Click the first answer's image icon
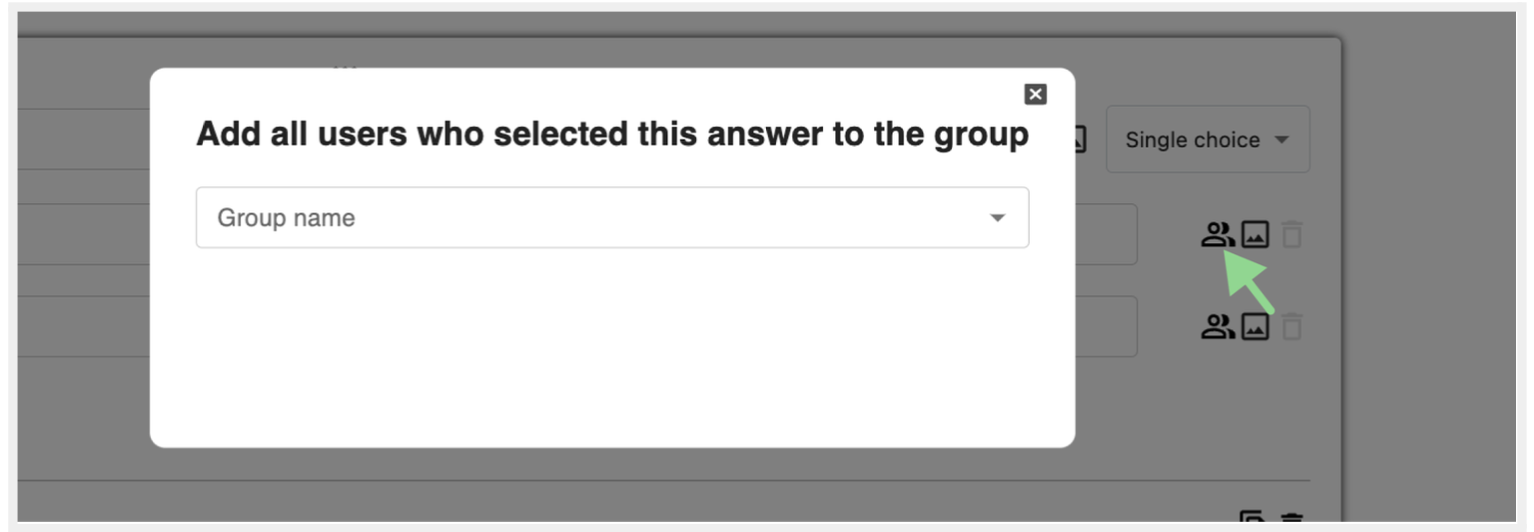This screenshot has width=1534, height=532. tap(1255, 235)
